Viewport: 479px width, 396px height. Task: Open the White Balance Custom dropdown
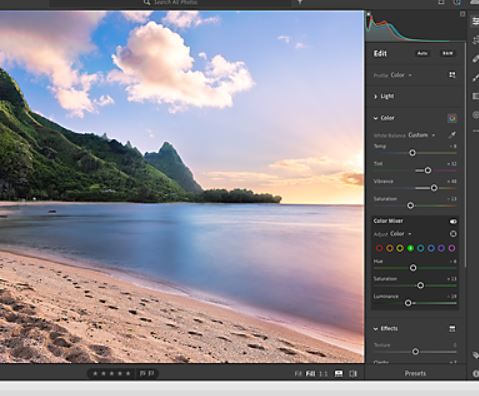pos(422,135)
